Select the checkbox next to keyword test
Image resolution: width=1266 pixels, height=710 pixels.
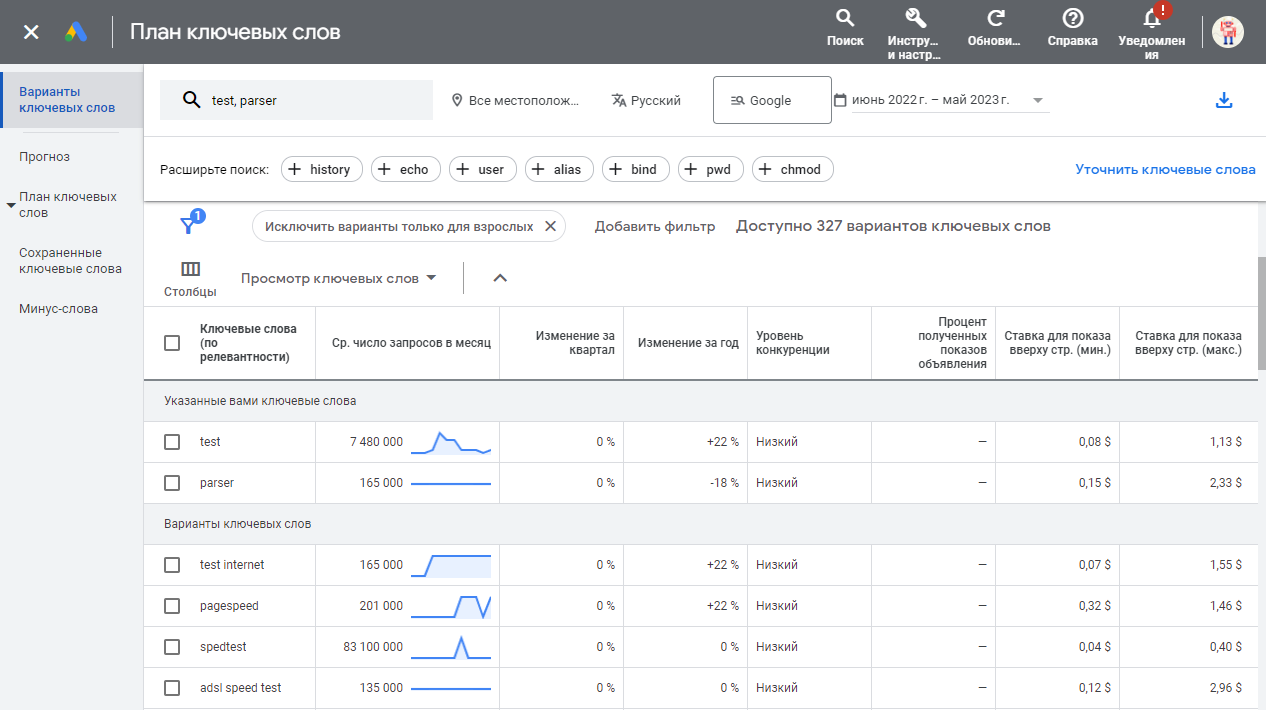pos(171,441)
